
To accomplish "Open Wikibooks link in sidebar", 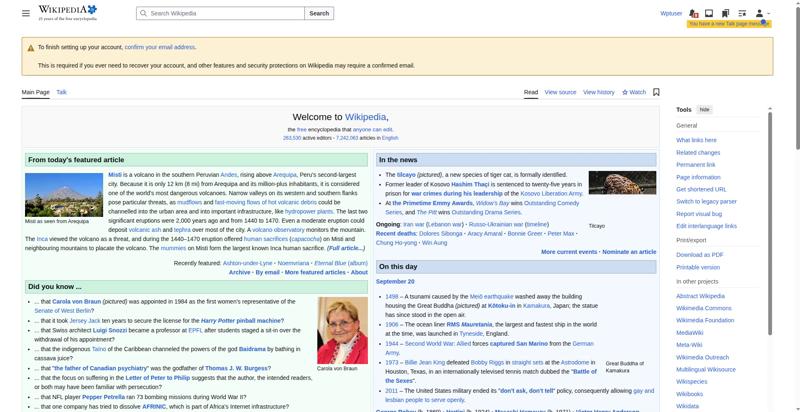I will 689,394.
